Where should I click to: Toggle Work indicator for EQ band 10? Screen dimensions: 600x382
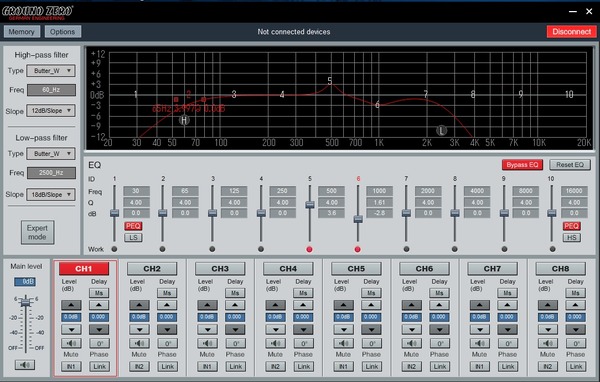click(x=552, y=249)
